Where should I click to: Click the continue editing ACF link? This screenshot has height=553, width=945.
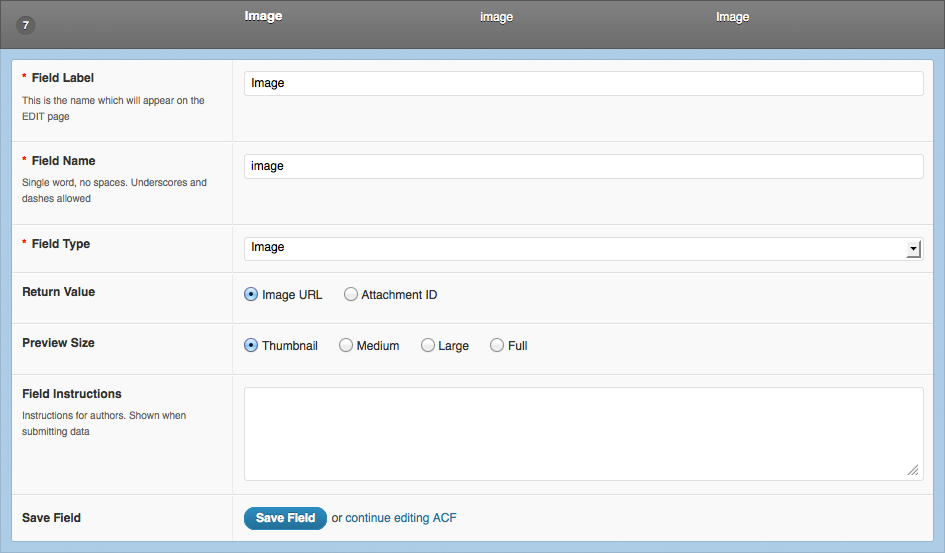point(401,518)
